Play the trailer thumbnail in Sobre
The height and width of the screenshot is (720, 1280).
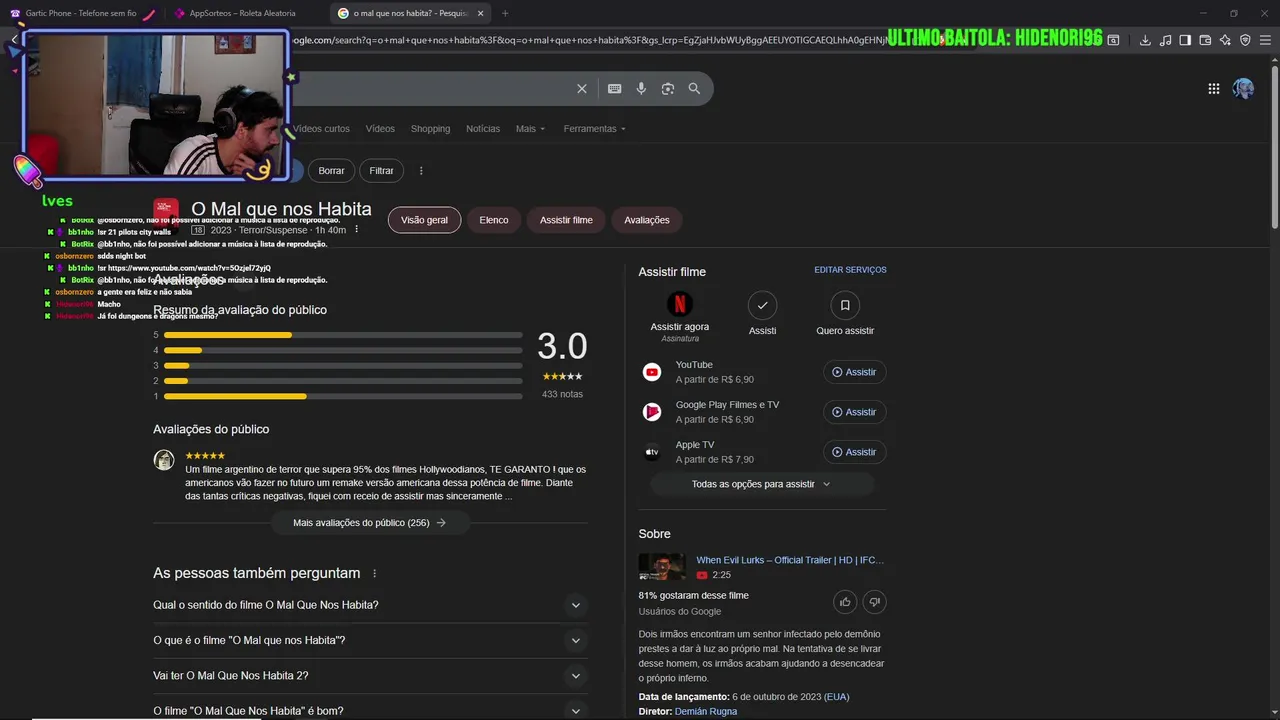pyautogui.click(x=662, y=567)
